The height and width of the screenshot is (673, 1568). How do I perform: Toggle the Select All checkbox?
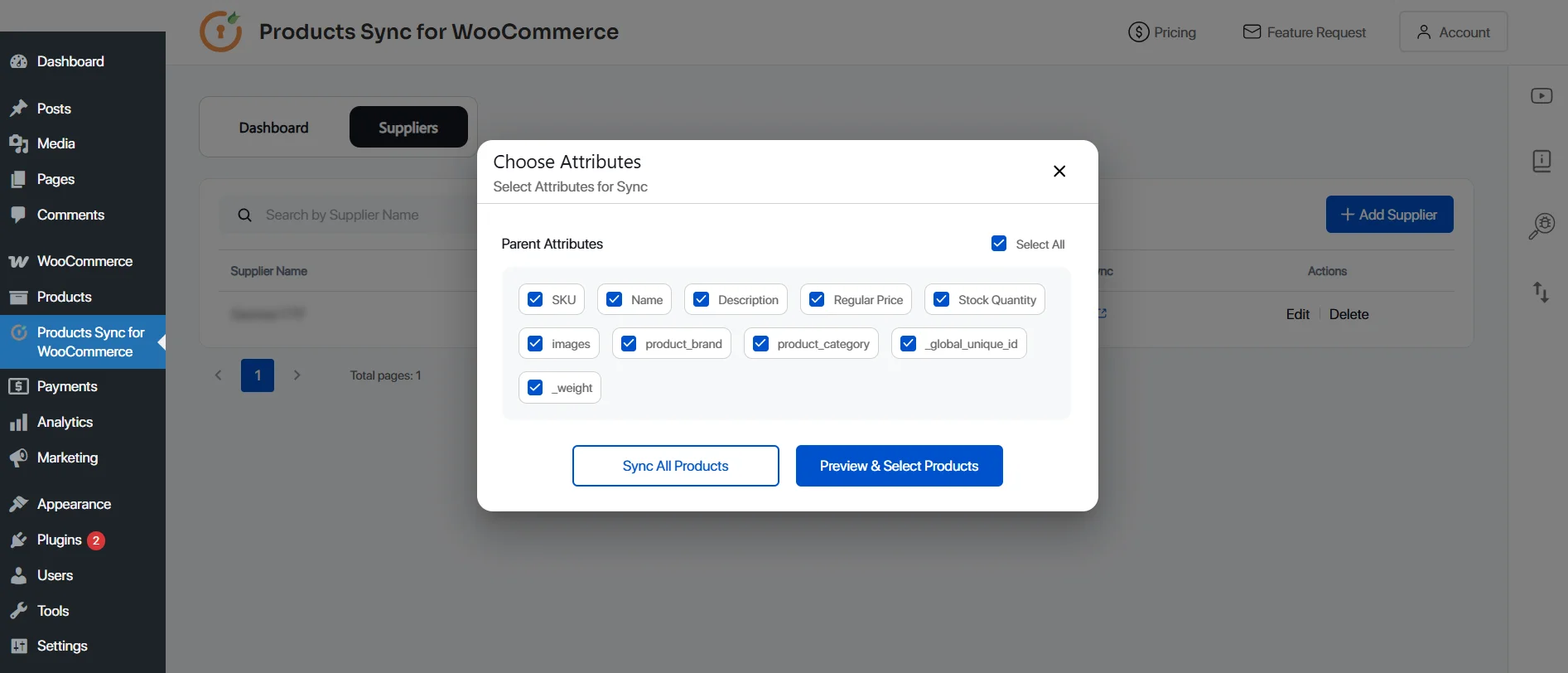(999, 244)
